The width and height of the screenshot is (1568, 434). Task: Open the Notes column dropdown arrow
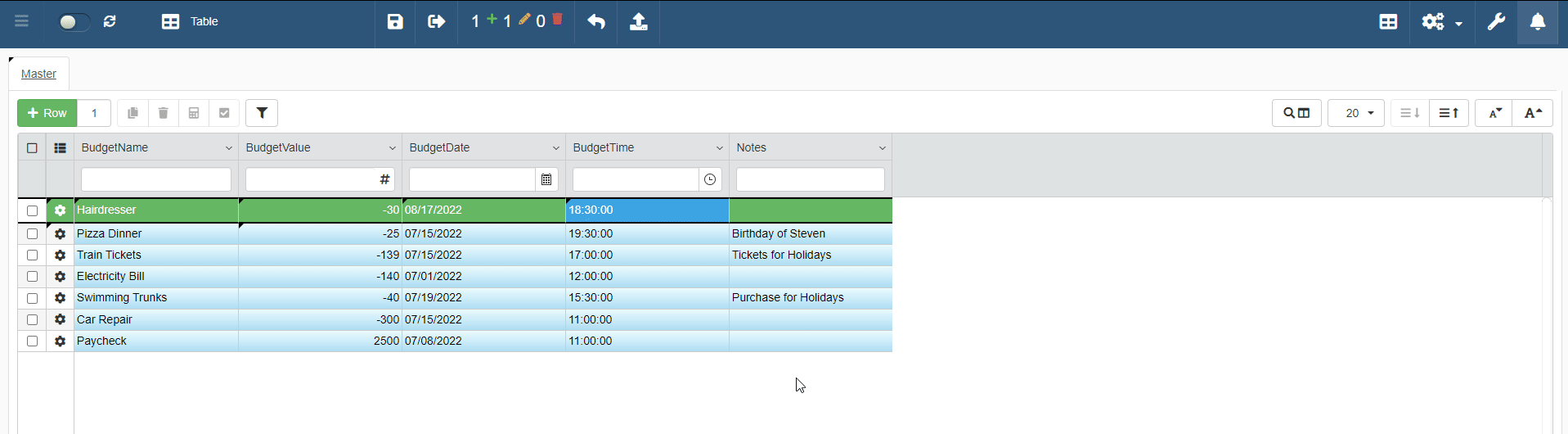882,148
